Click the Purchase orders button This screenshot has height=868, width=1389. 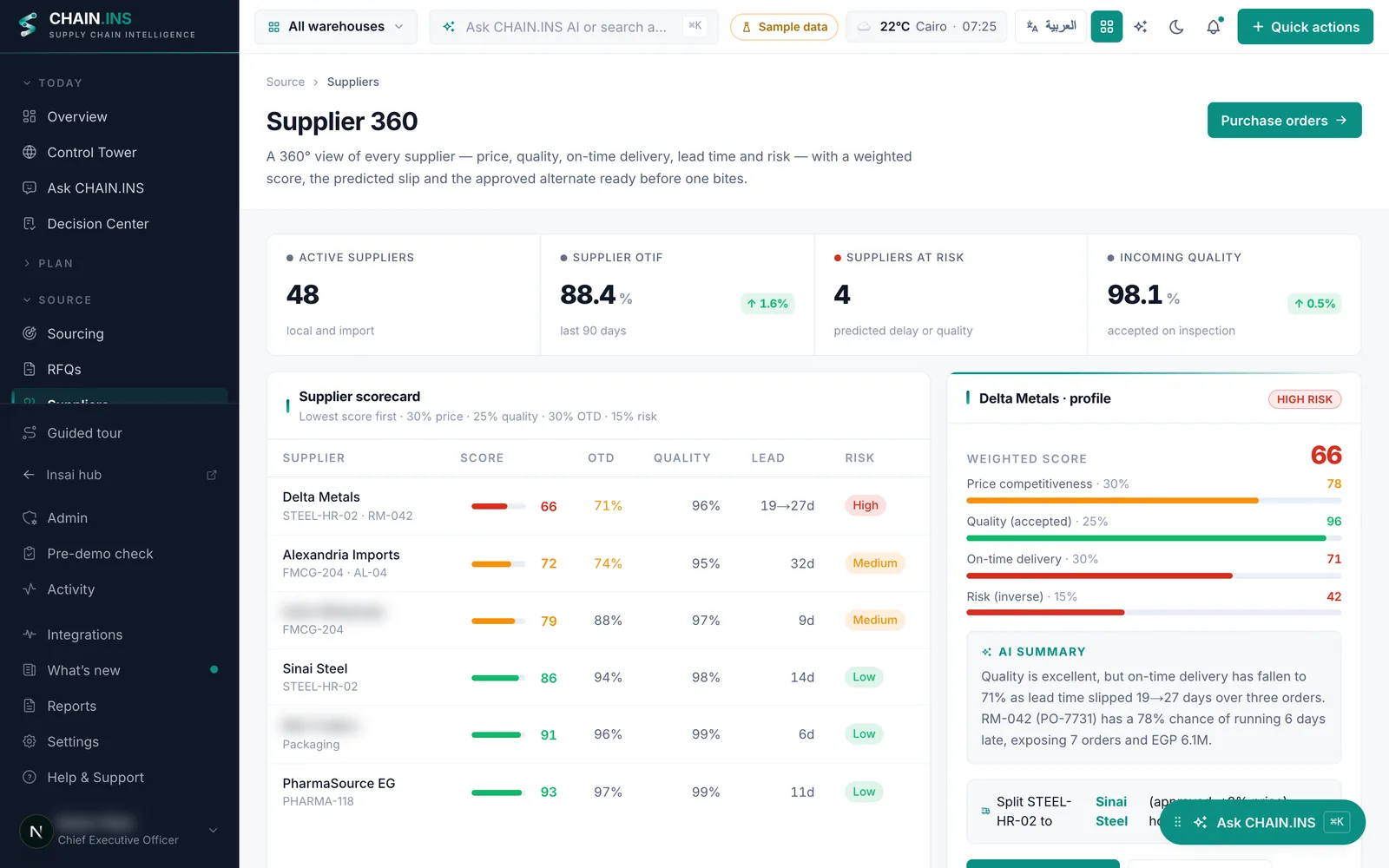click(x=1284, y=121)
